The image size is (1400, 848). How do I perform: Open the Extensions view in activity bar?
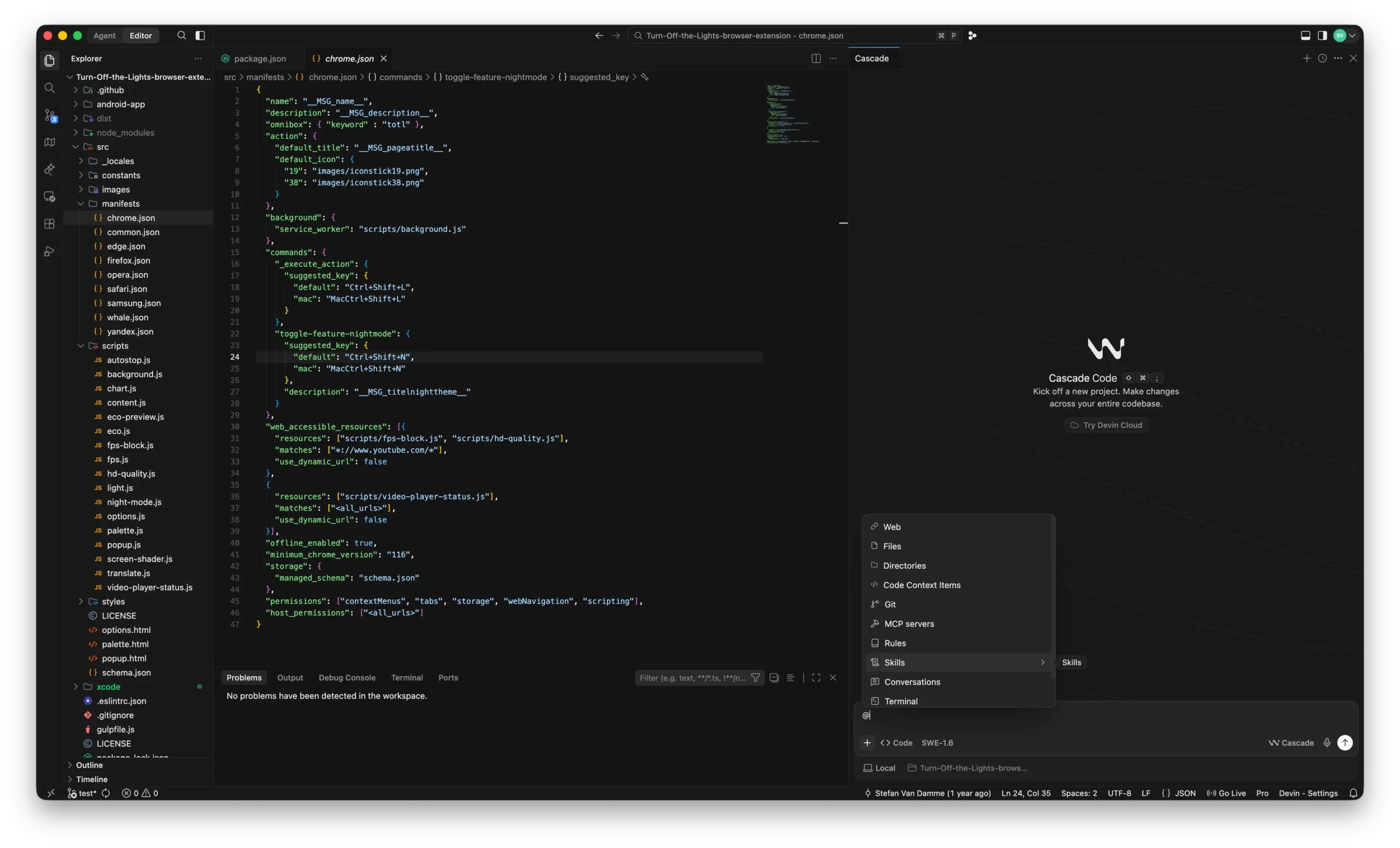pos(49,224)
